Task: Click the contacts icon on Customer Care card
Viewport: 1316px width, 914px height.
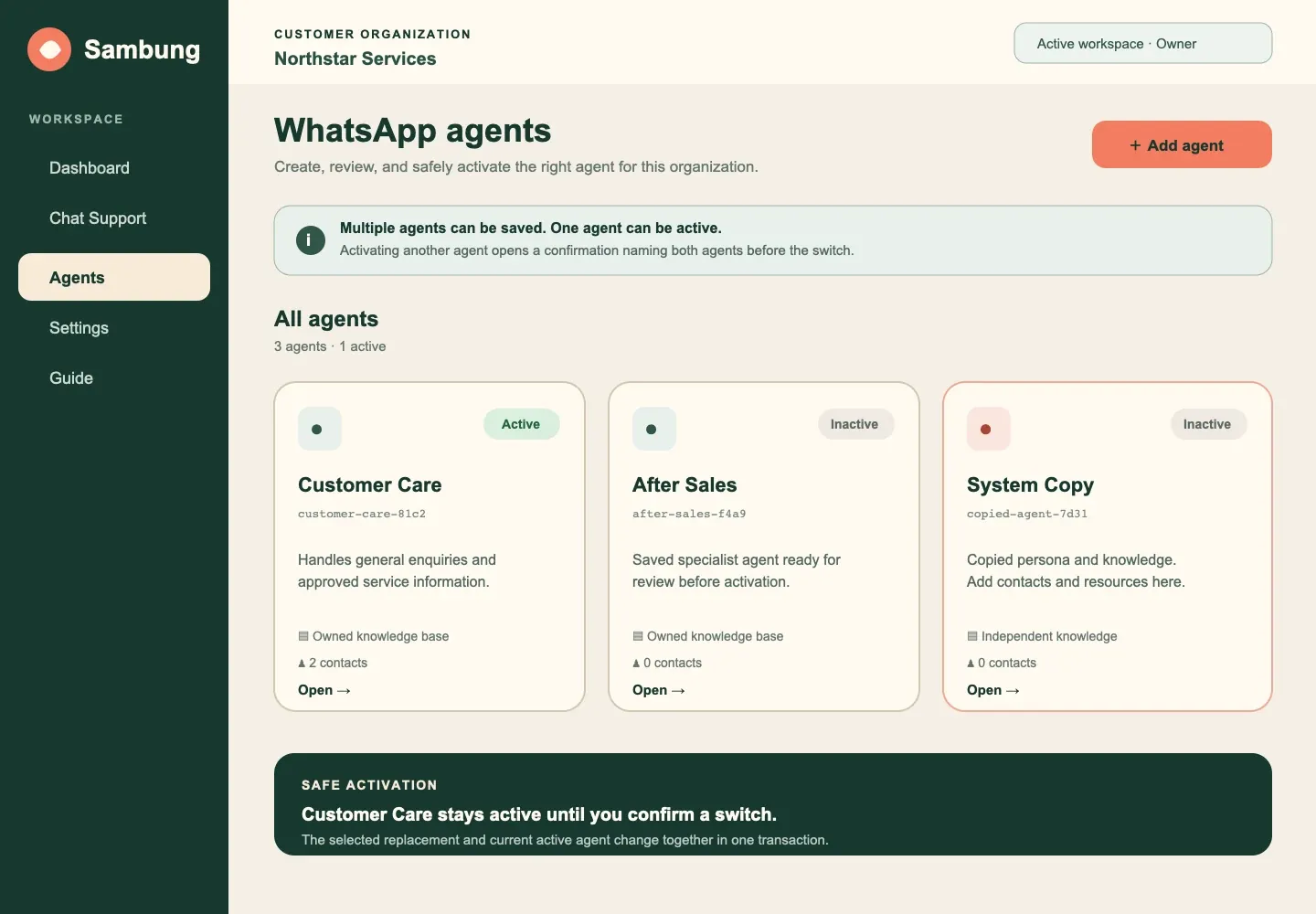Action: 302,664
